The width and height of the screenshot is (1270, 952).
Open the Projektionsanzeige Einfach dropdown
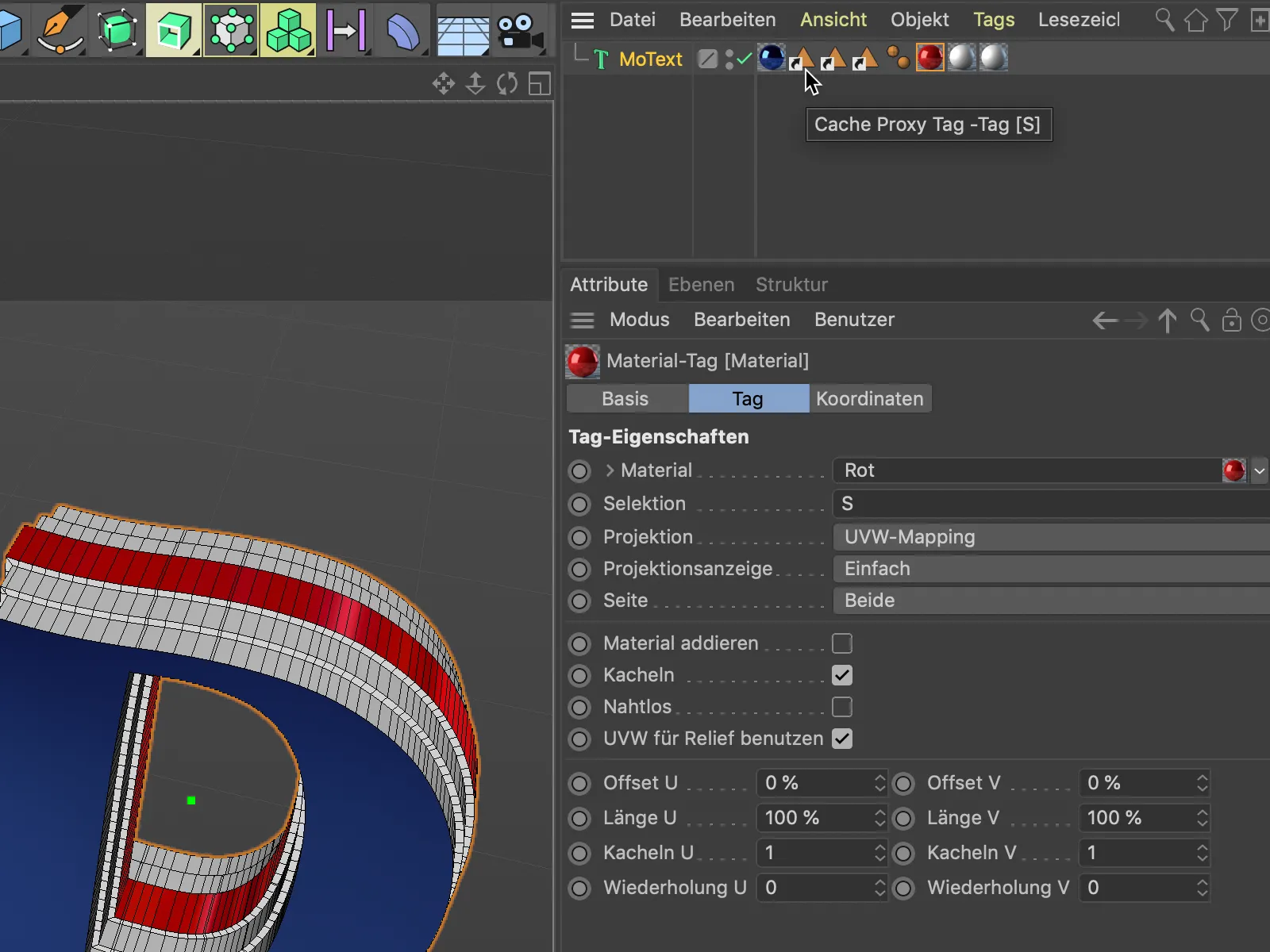pos(1052,569)
